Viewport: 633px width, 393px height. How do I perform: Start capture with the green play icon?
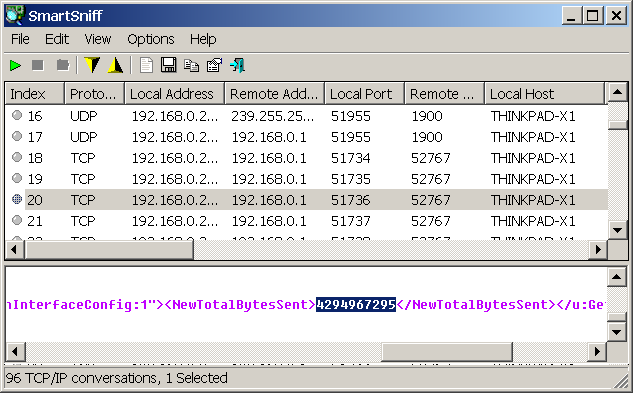point(15,65)
